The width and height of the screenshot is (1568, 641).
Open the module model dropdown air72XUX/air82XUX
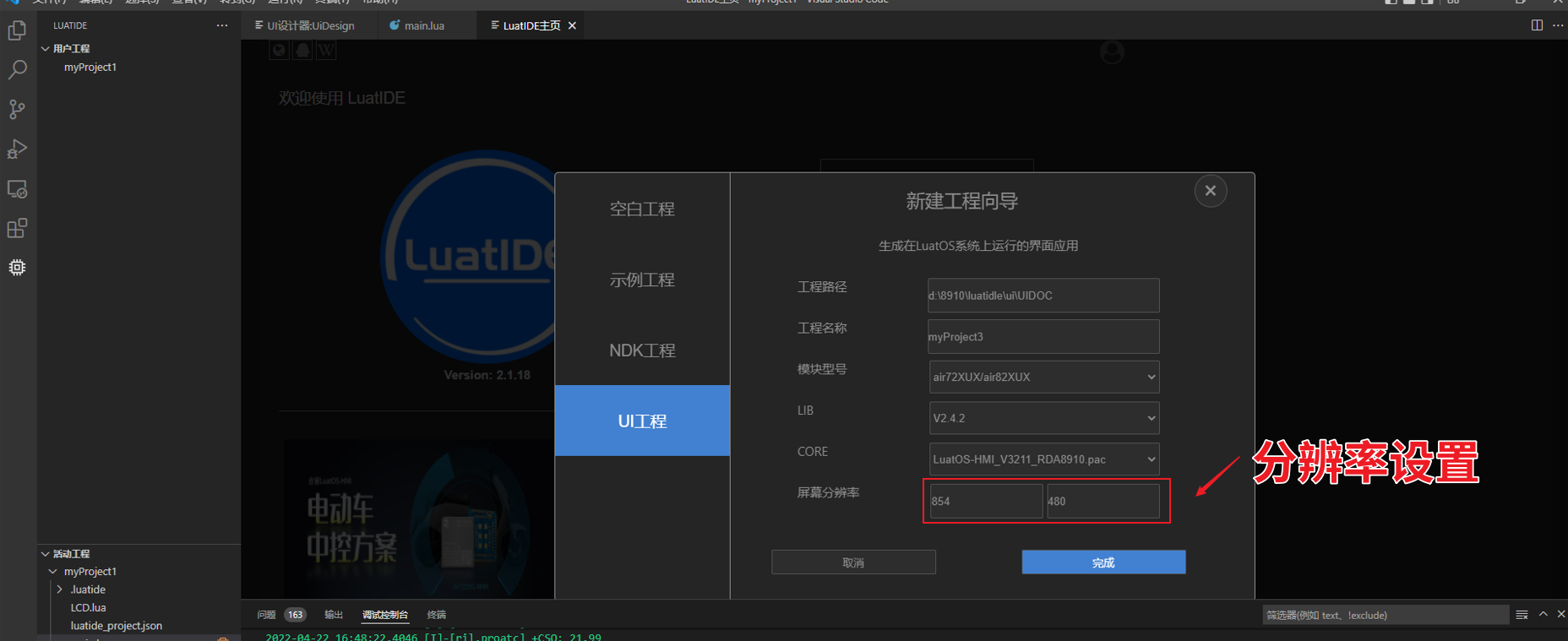coord(1043,377)
